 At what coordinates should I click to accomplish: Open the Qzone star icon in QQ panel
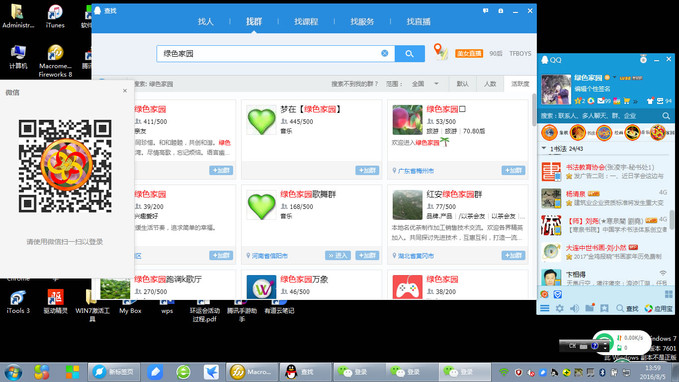578,101
